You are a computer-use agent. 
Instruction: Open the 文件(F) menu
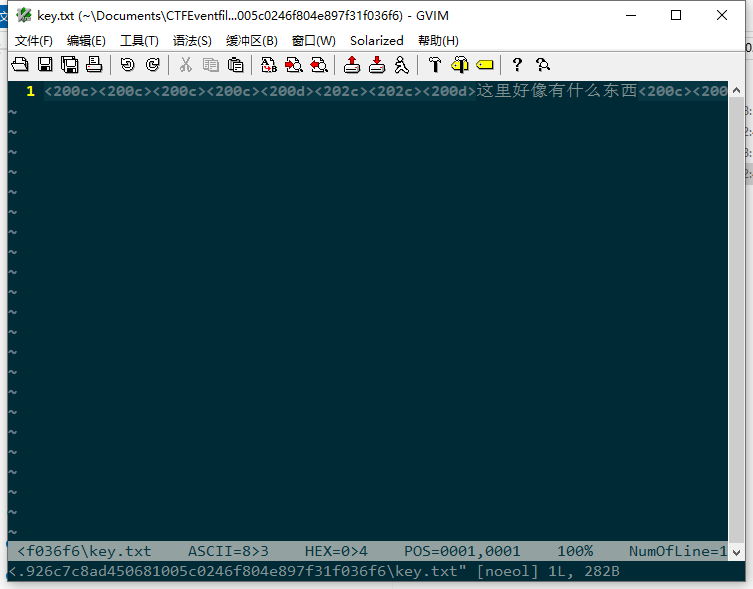[x=34, y=41]
